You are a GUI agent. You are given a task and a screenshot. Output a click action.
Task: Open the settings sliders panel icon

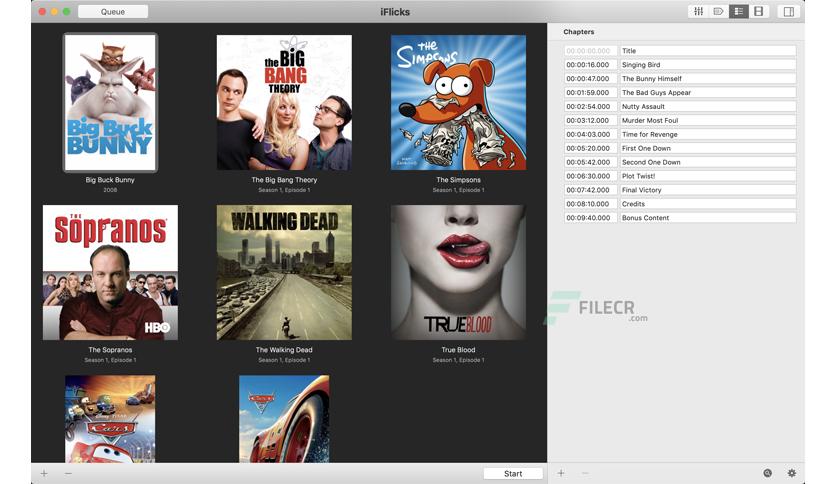tap(698, 11)
